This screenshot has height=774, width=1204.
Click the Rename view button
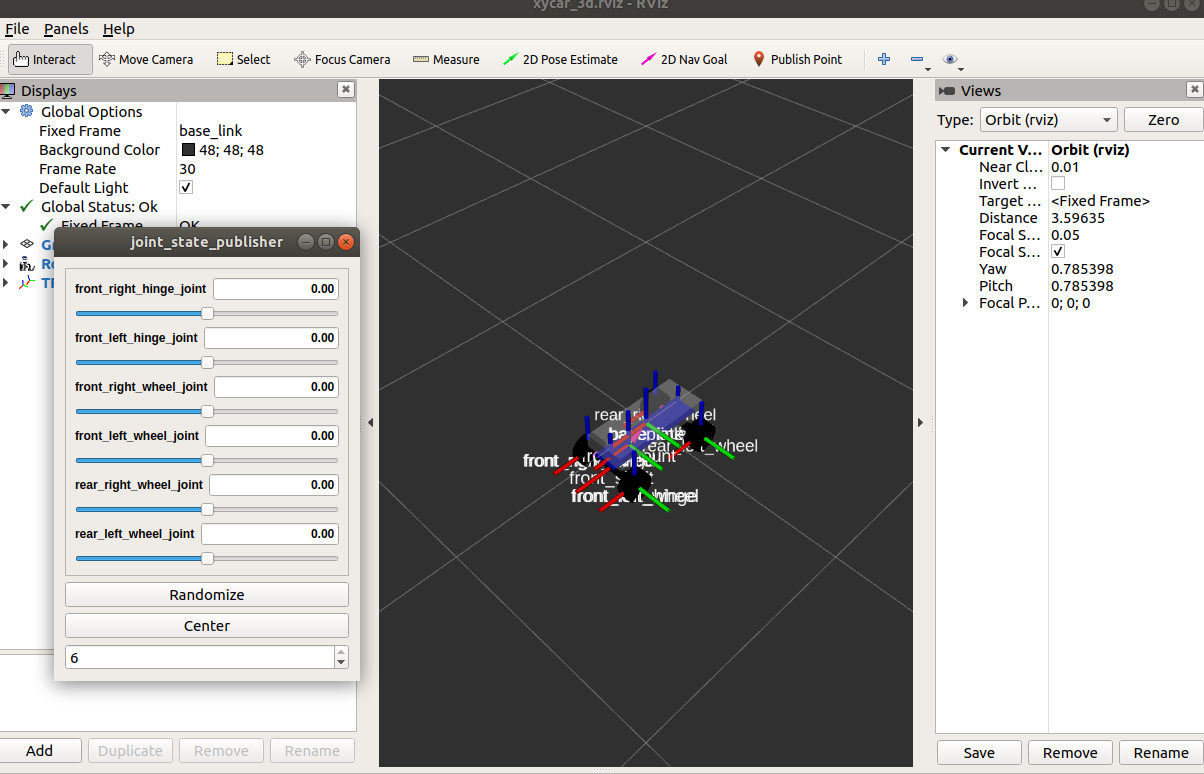(x=1161, y=753)
